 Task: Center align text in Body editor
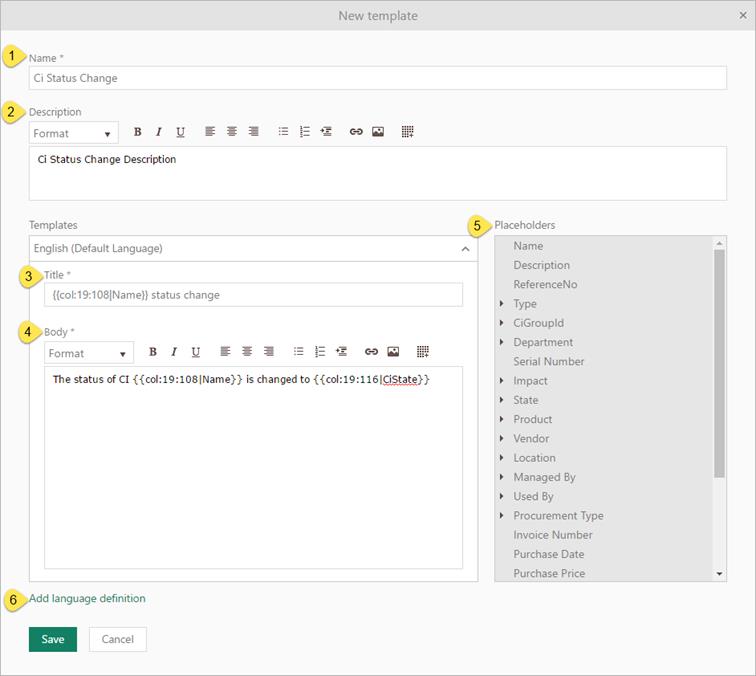tap(247, 352)
